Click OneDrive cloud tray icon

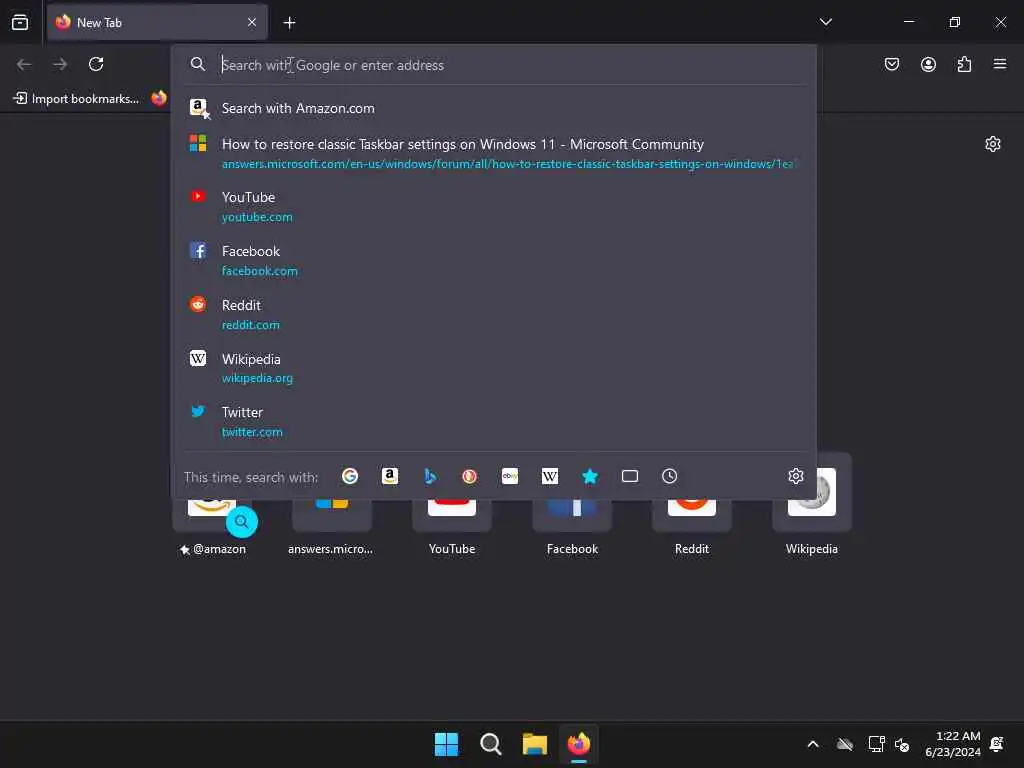[845, 744]
